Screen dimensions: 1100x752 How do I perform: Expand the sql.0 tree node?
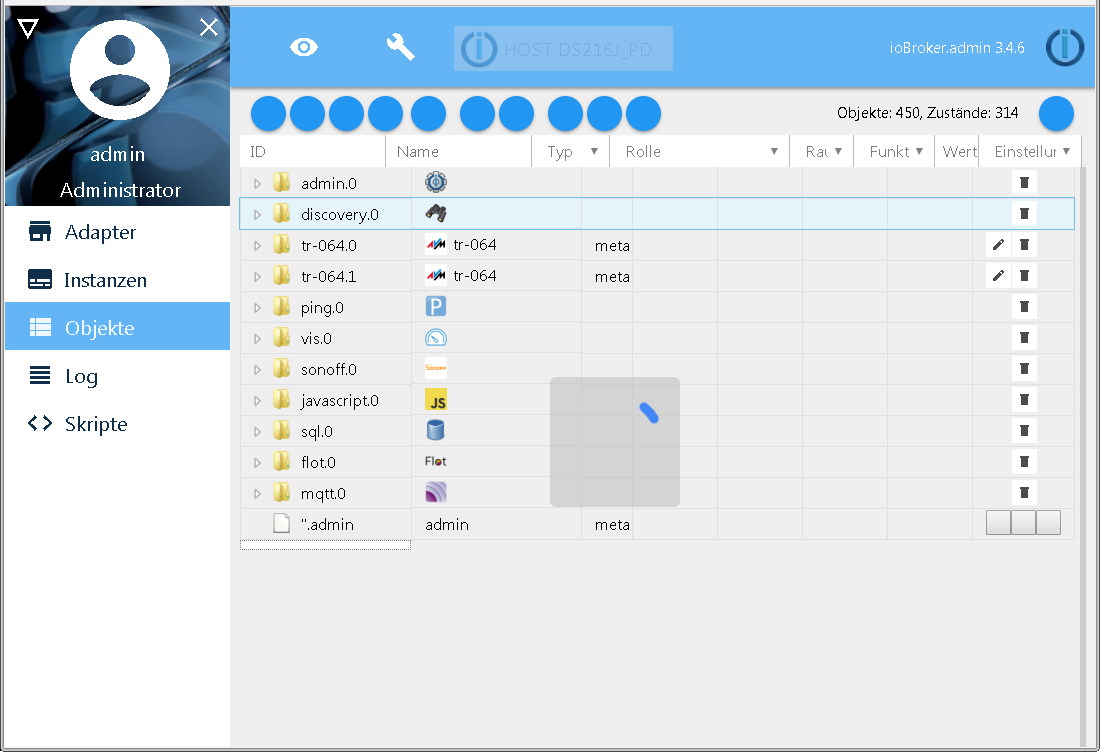pos(257,431)
